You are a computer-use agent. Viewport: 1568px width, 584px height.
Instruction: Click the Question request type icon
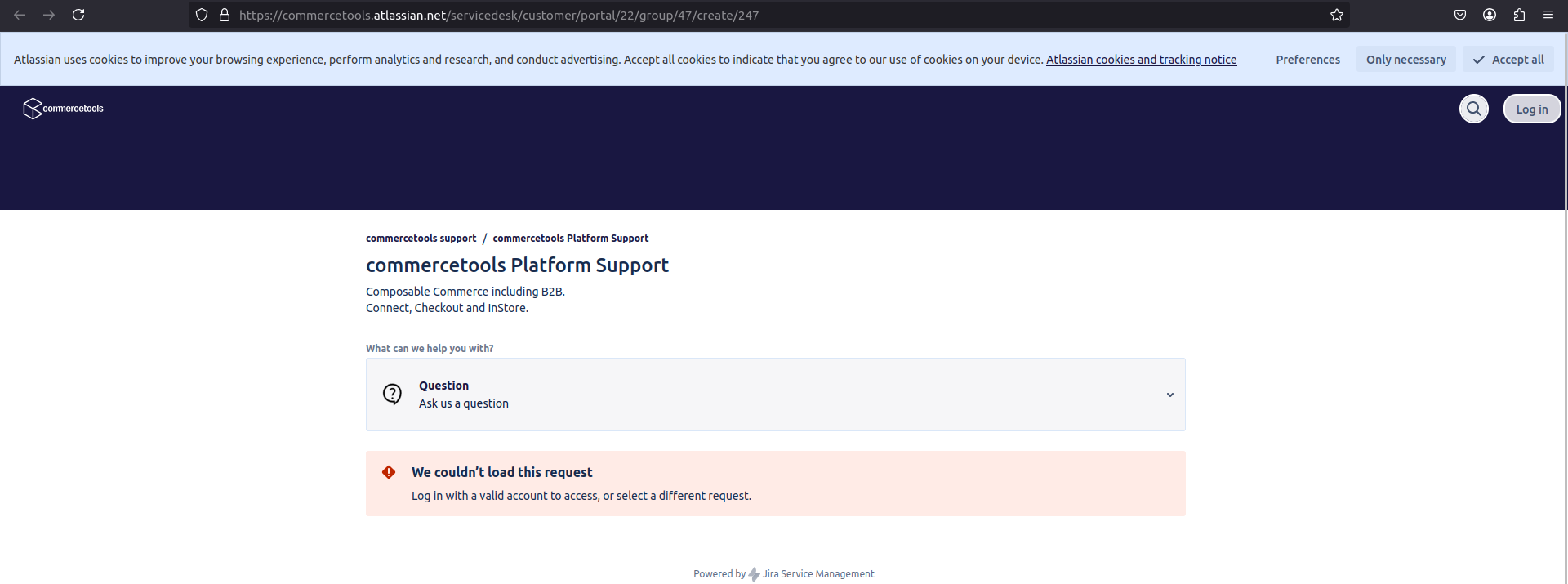coord(392,395)
